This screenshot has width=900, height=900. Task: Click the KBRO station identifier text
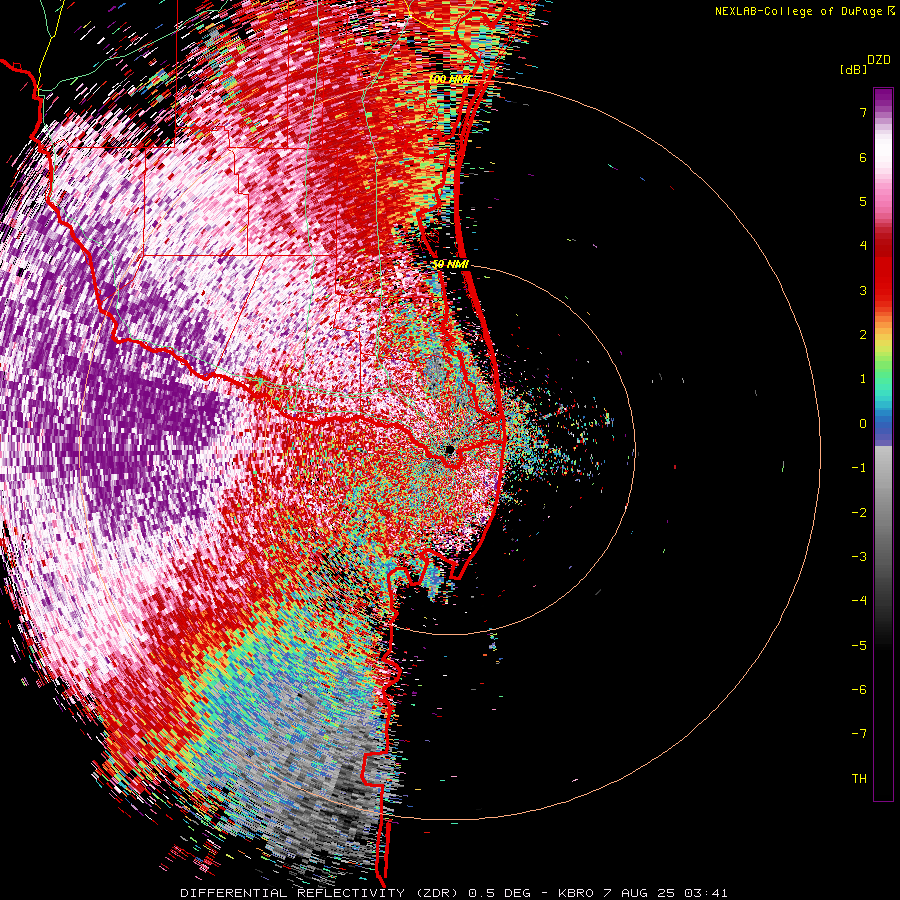point(577,893)
